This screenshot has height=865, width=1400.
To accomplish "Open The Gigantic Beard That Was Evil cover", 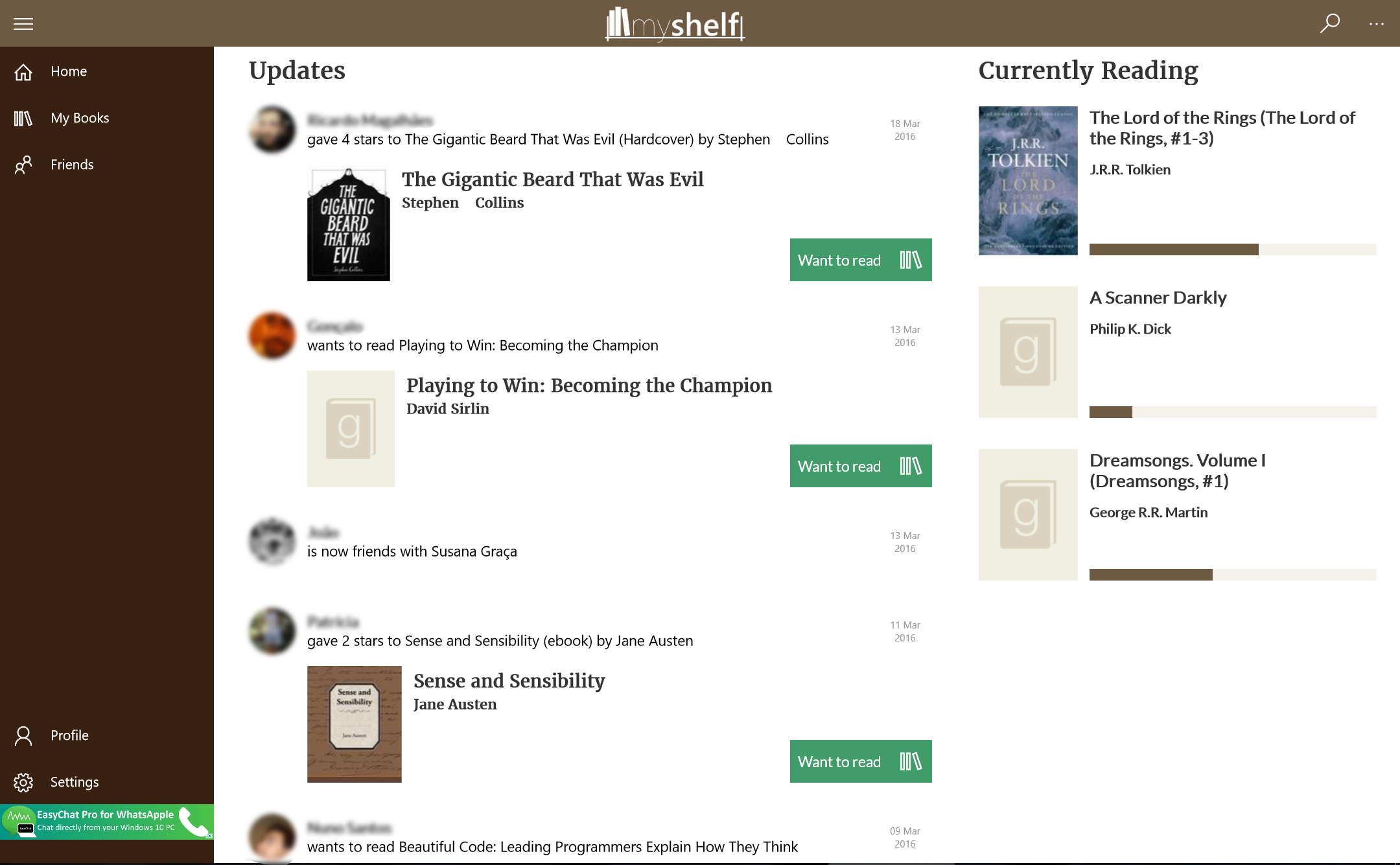I will coord(349,224).
